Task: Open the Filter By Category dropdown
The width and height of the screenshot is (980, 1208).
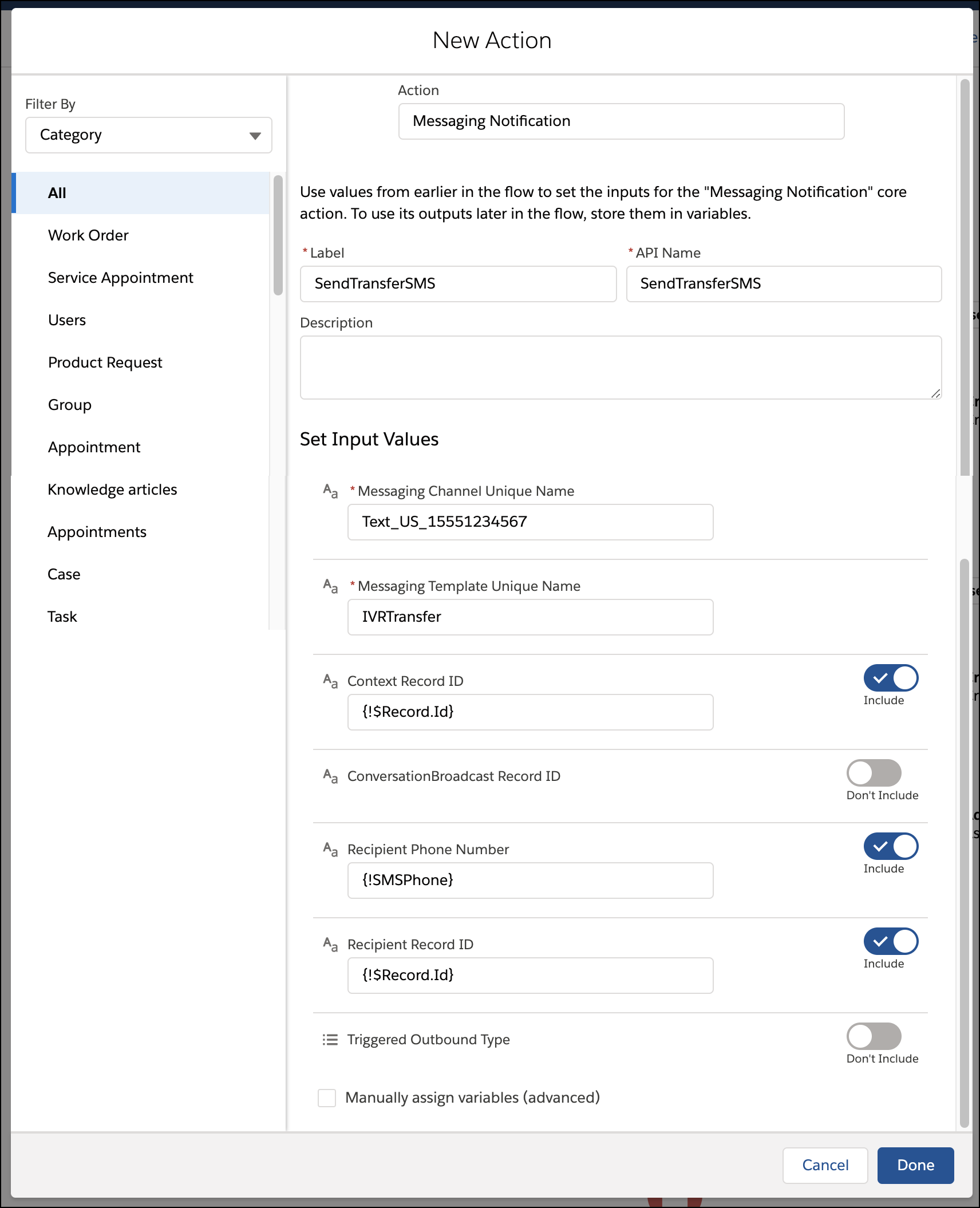Action: click(x=148, y=135)
